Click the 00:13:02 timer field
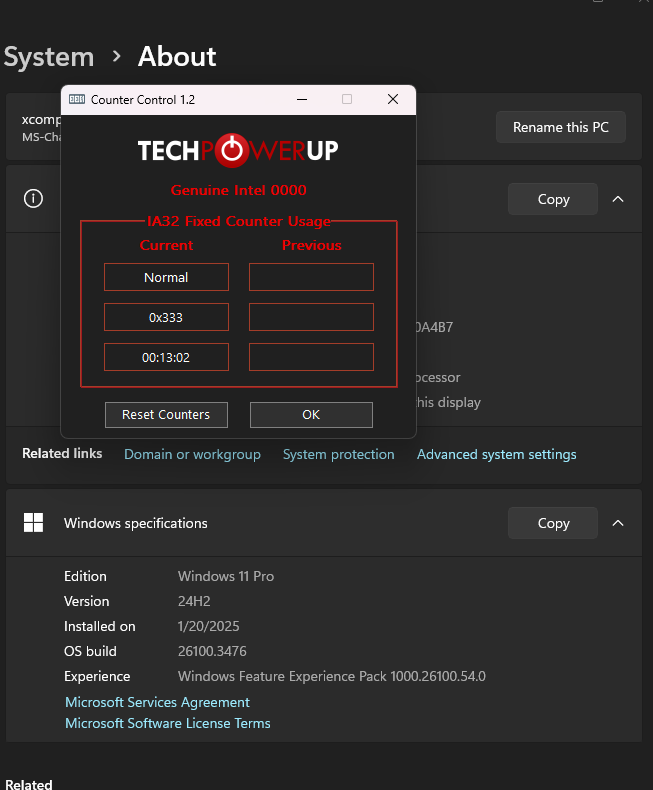Viewport: 653px width, 790px height. coord(166,357)
